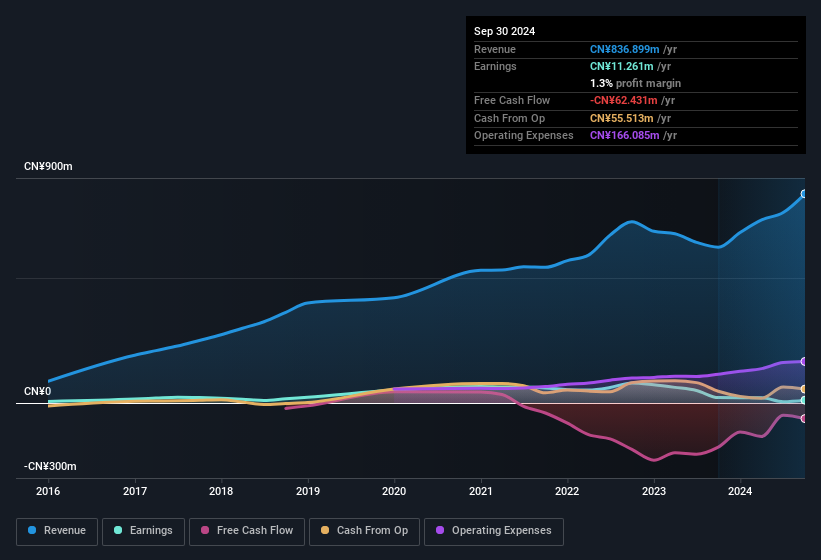
Task: Click the 2023 x-axis year label
Action: pyautogui.click(x=654, y=491)
